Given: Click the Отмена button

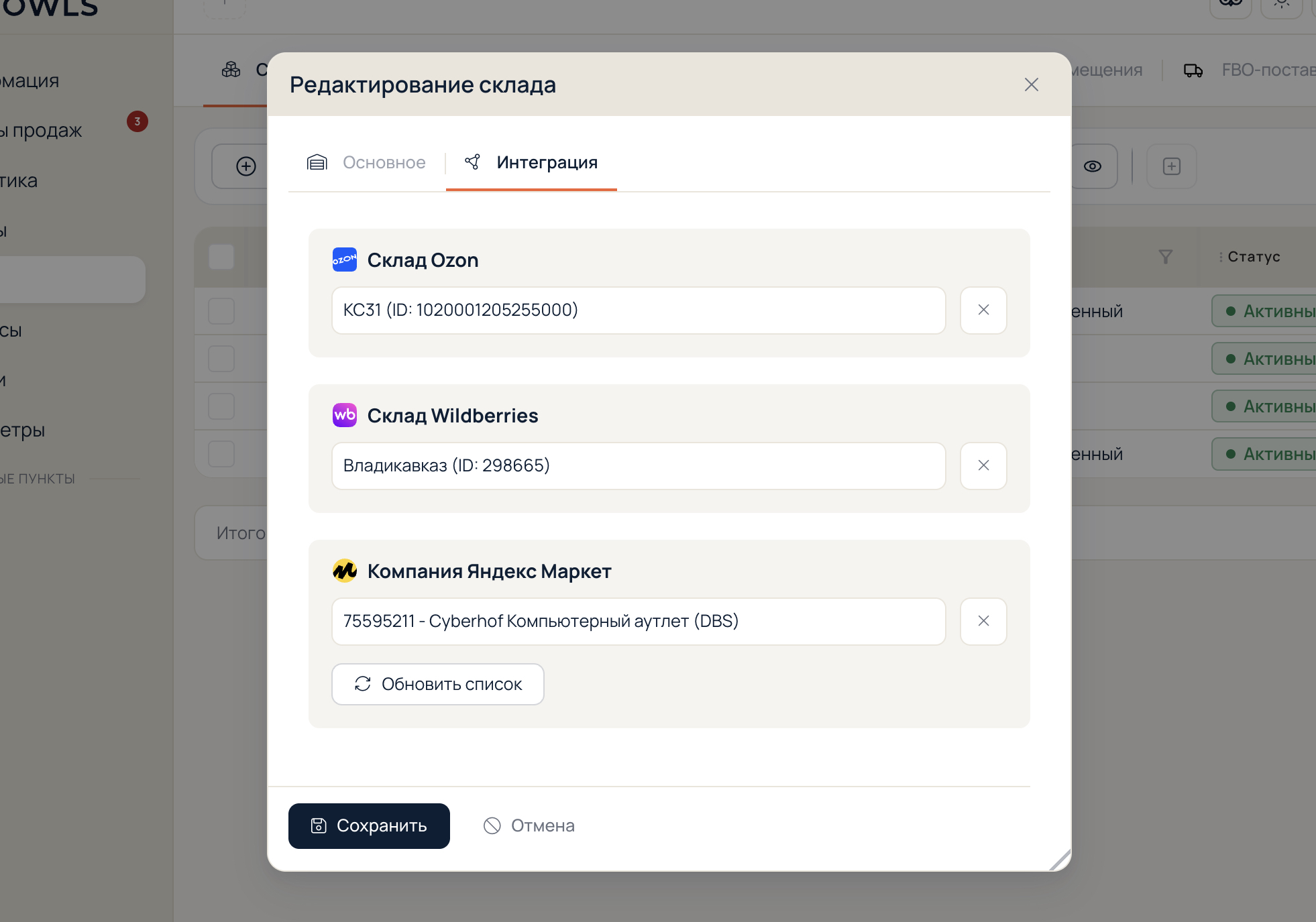Looking at the screenshot, I should coord(529,826).
